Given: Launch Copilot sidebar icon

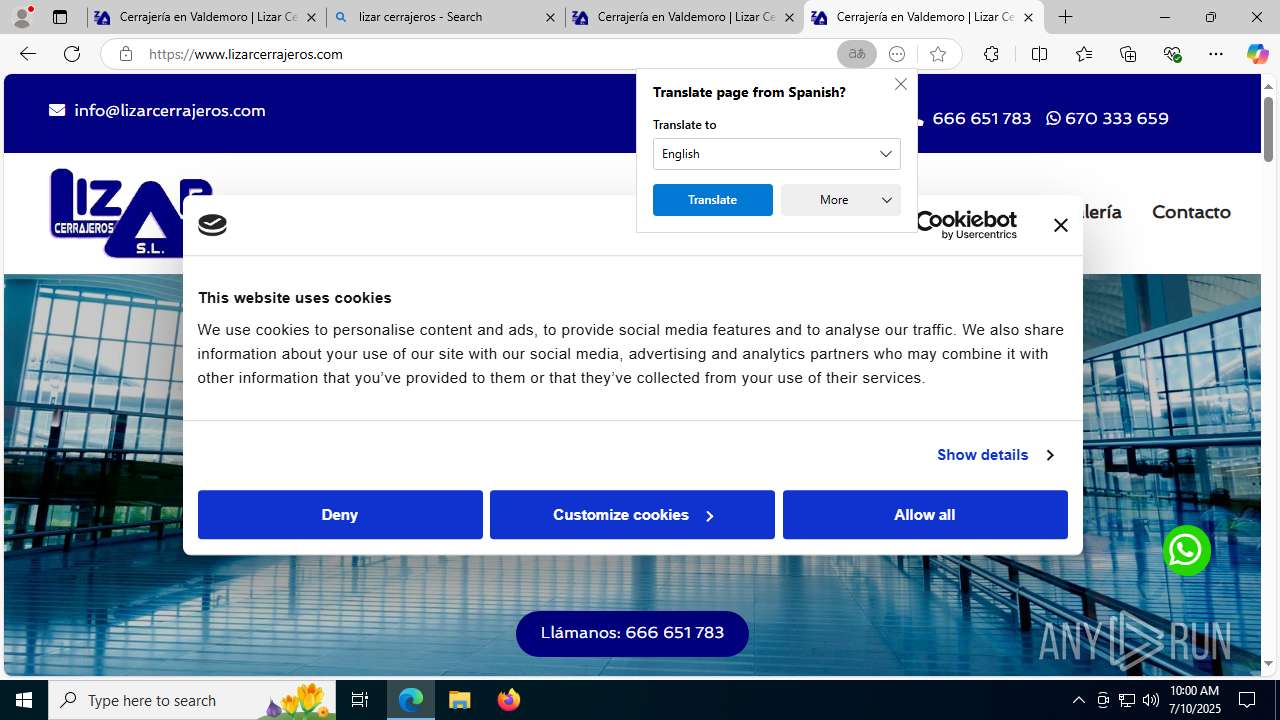Looking at the screenshot, I should [x=1257, y=54].
